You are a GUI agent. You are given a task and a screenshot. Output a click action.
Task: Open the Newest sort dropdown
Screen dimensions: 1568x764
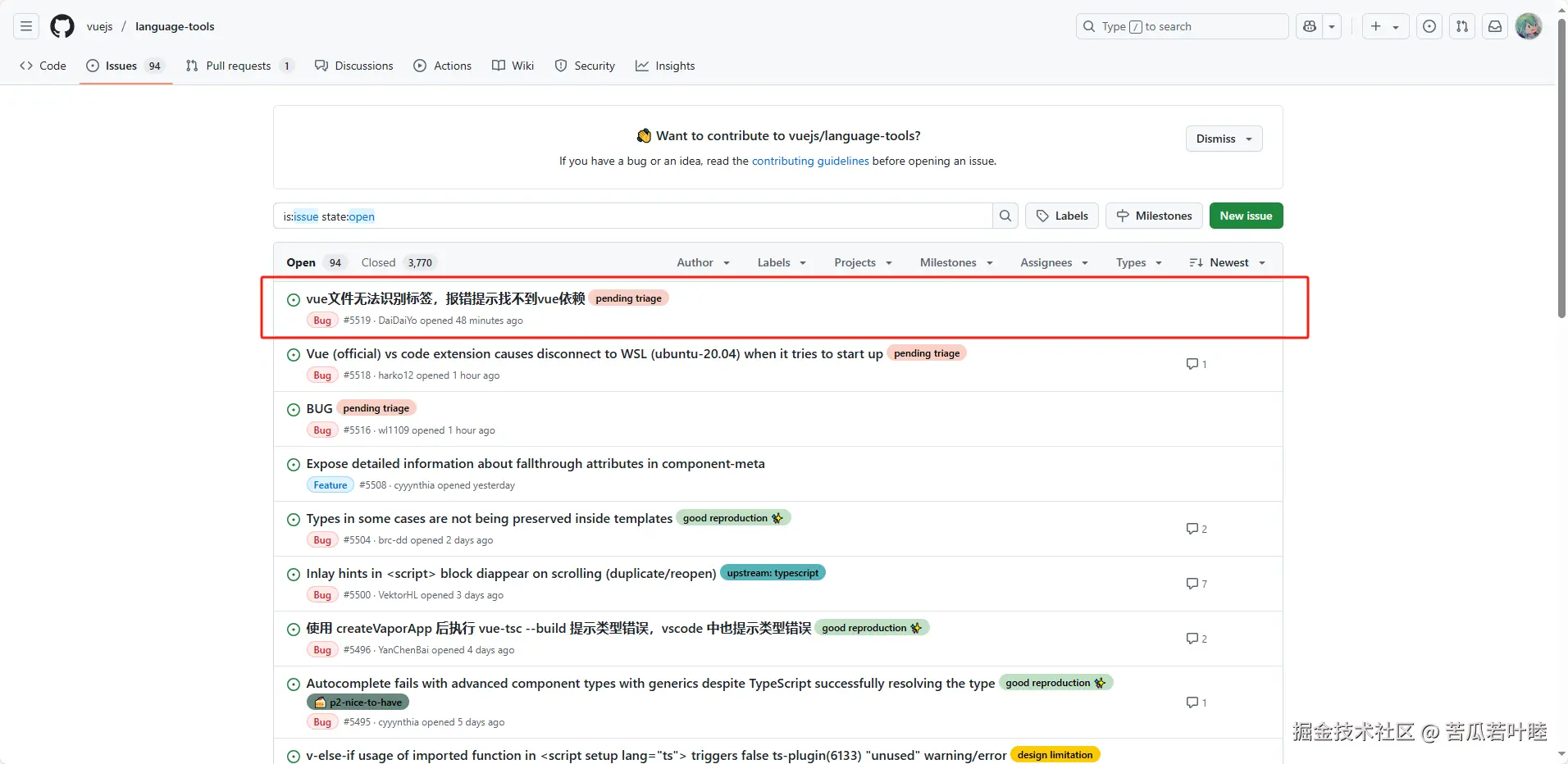pos(1228,262)
